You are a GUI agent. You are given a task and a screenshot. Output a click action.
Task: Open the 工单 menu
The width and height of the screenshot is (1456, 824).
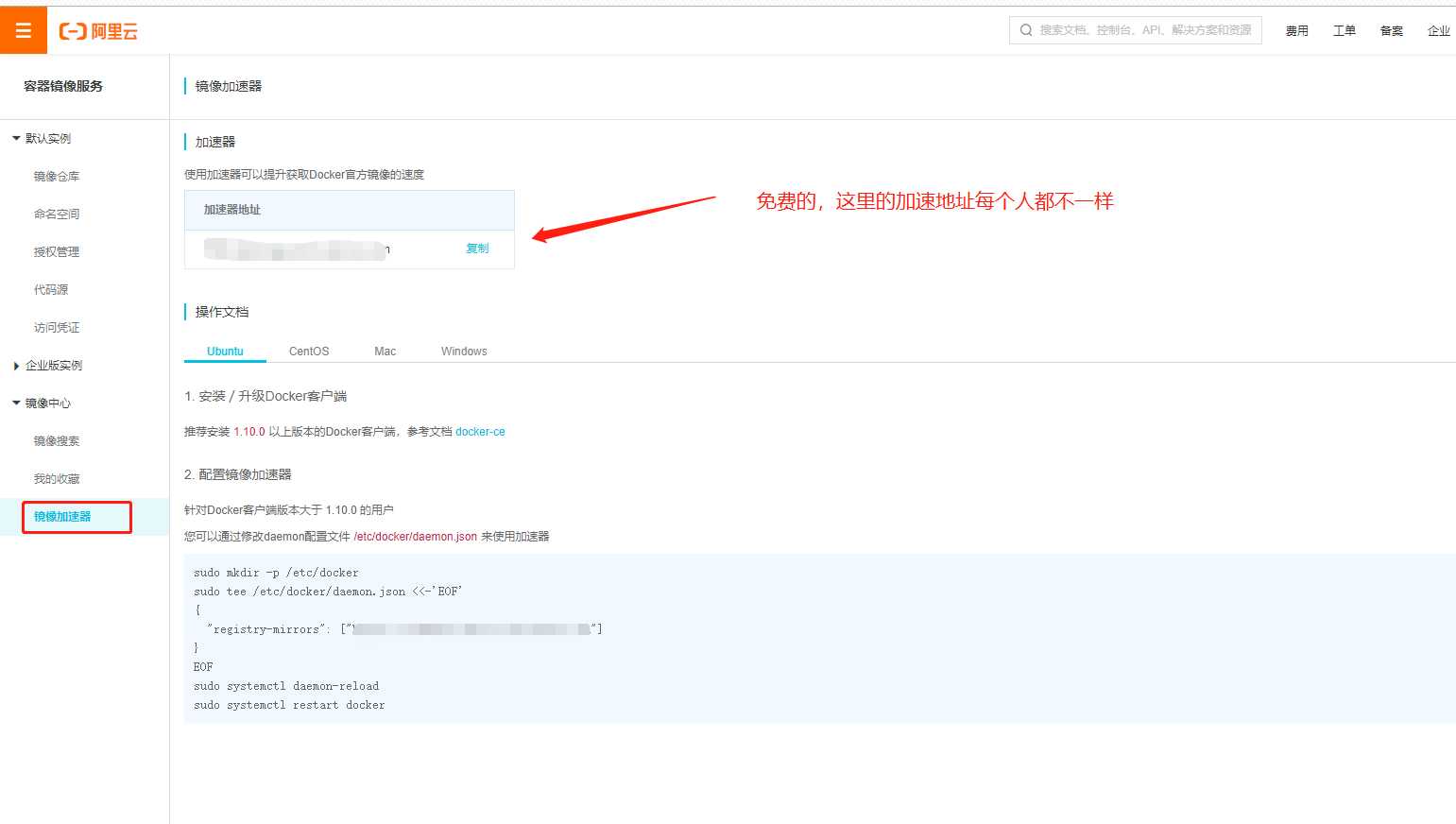(1345, 31)
